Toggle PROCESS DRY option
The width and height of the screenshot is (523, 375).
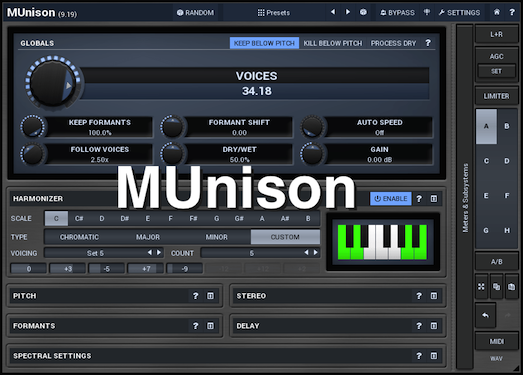click(393, 43)
